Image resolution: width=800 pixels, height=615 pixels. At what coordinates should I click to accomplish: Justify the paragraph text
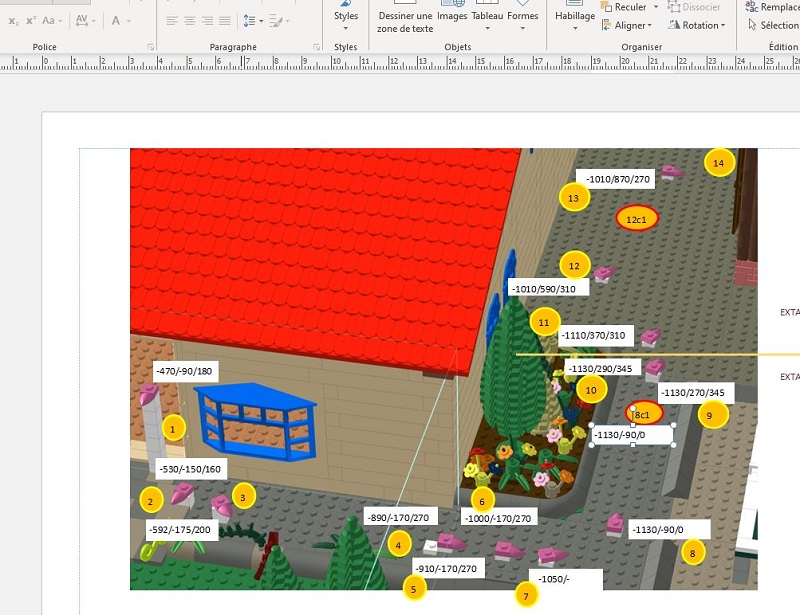tap(225, 21)
